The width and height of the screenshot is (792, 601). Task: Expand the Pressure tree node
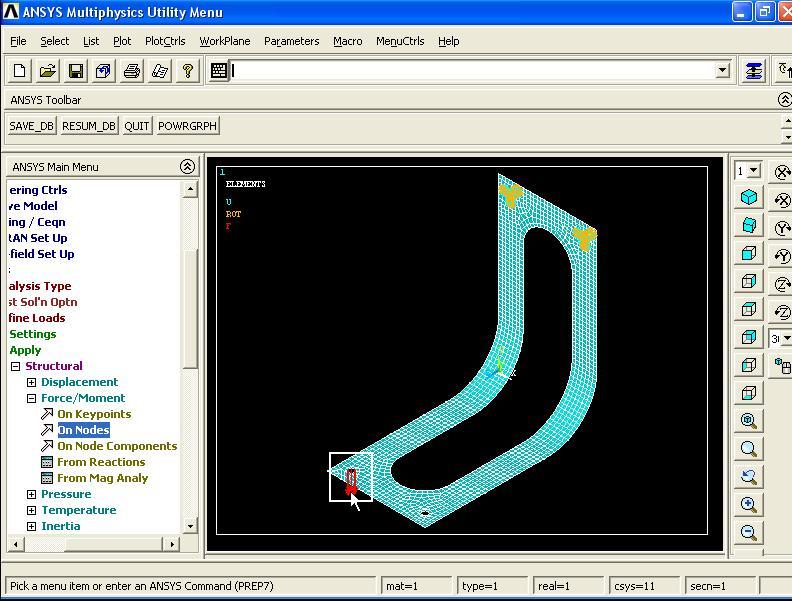pos(31,494)
